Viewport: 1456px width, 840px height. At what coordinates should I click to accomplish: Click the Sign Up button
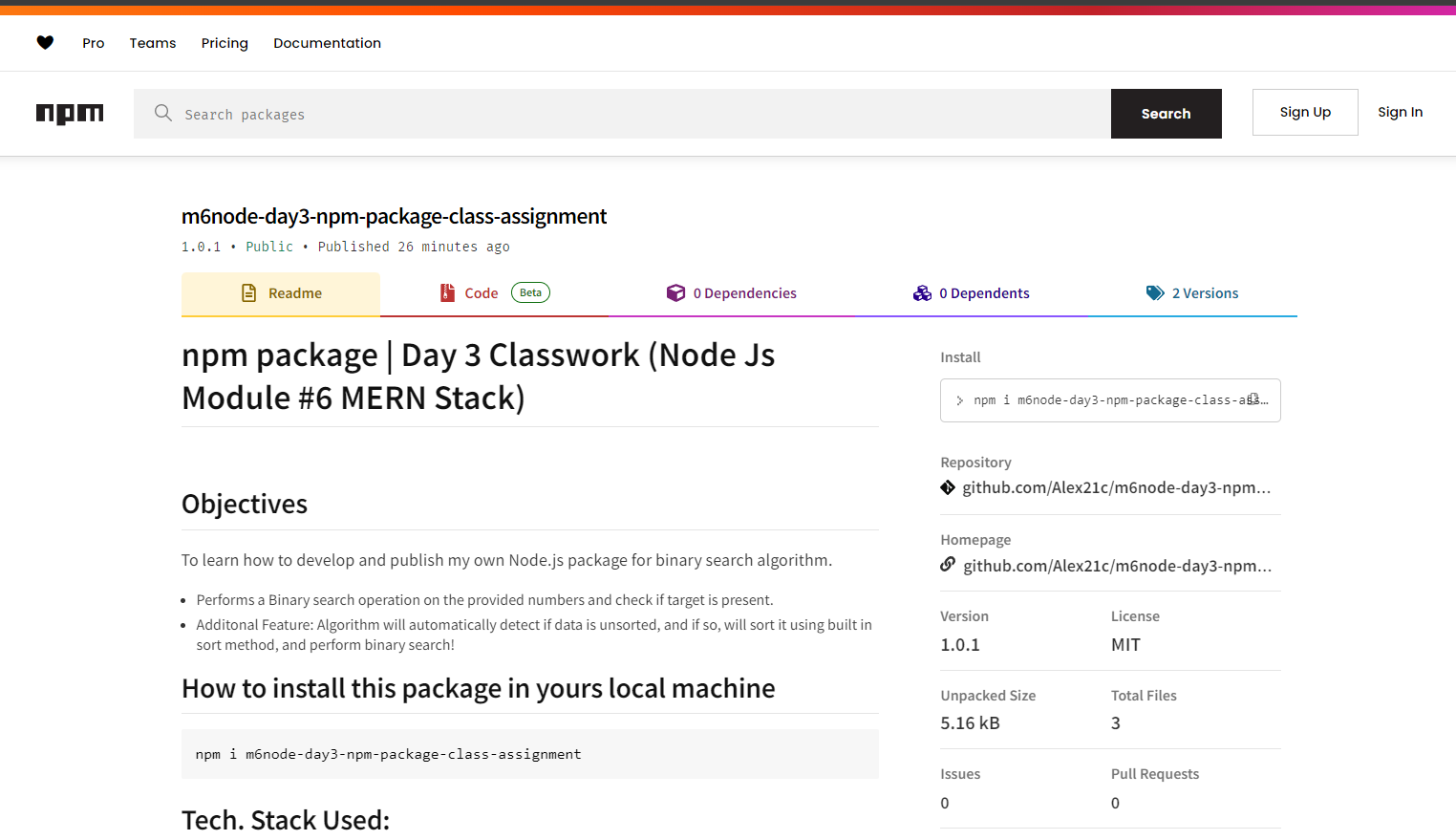click(x=1305, y=112)
